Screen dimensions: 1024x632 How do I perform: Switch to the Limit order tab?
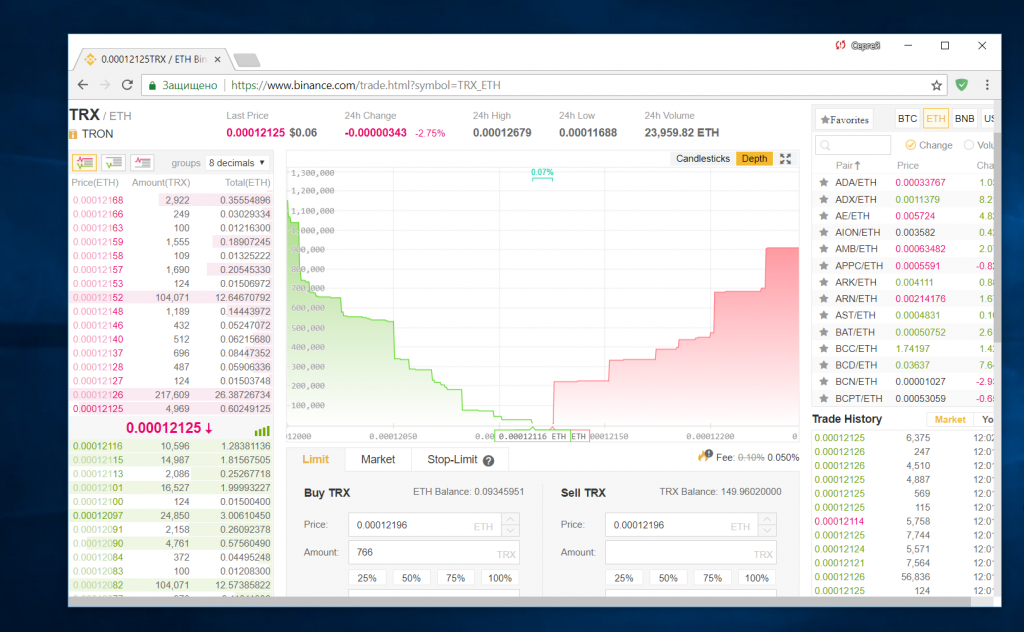pos(315,460)
